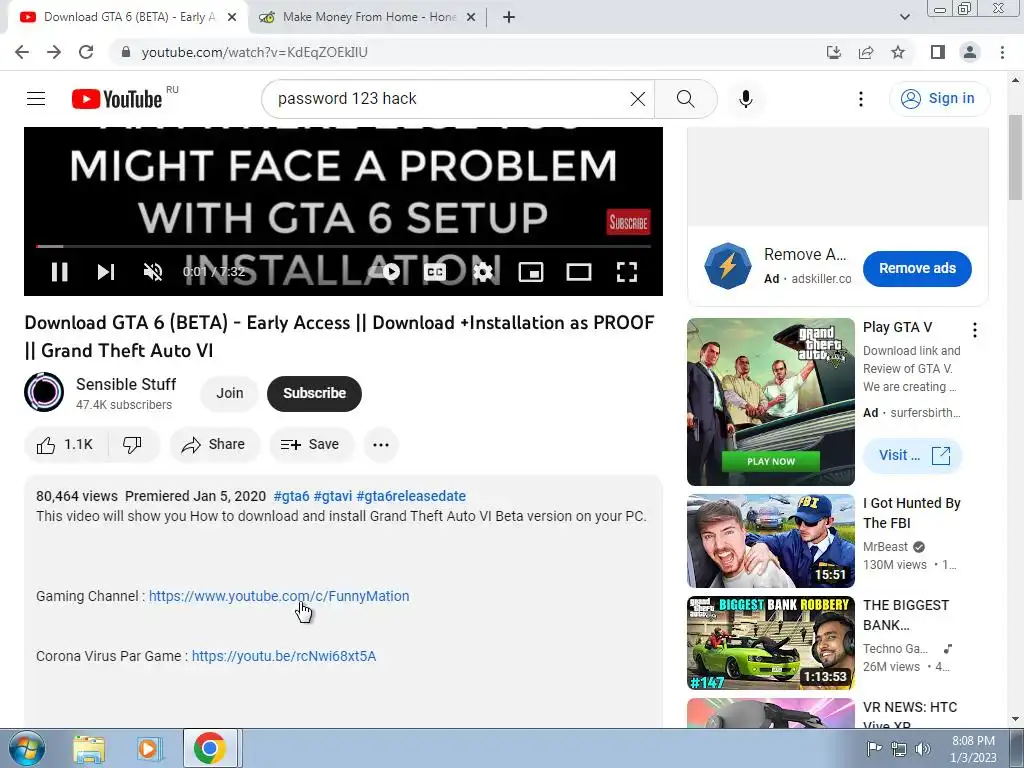Open the tab search dropdown chevron
Screen dimensions: 1024x768
tap(904, 17)
